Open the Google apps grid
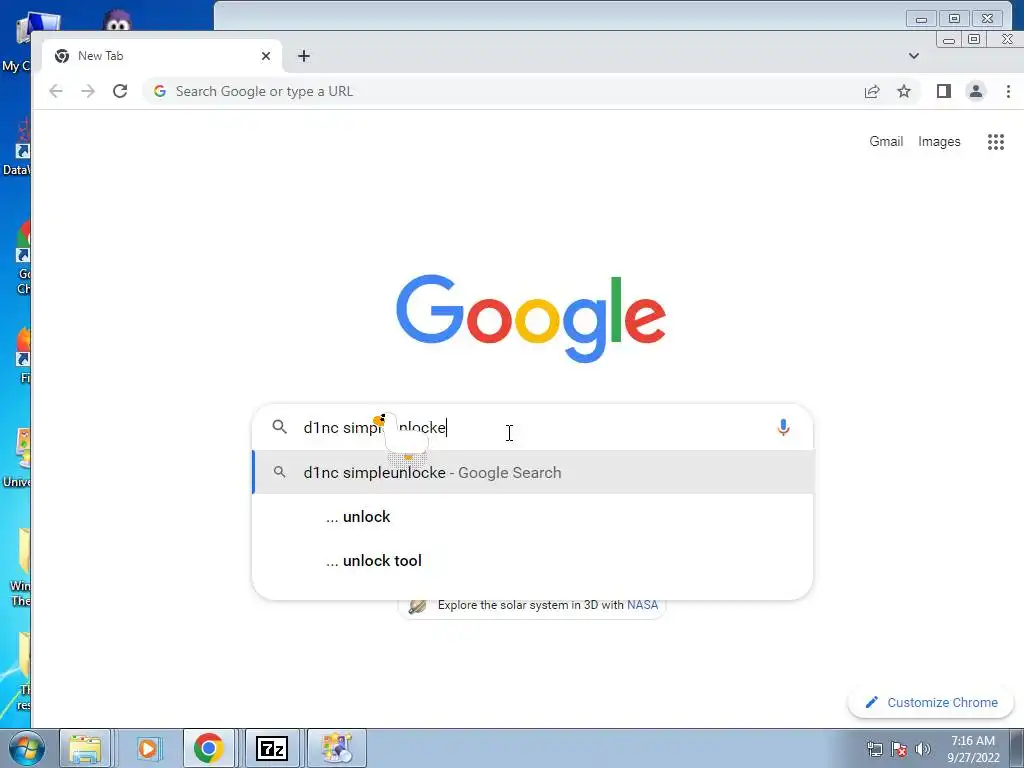Image resolution: width=1024 pixels, height=768 pixels. tap(996, 142)
